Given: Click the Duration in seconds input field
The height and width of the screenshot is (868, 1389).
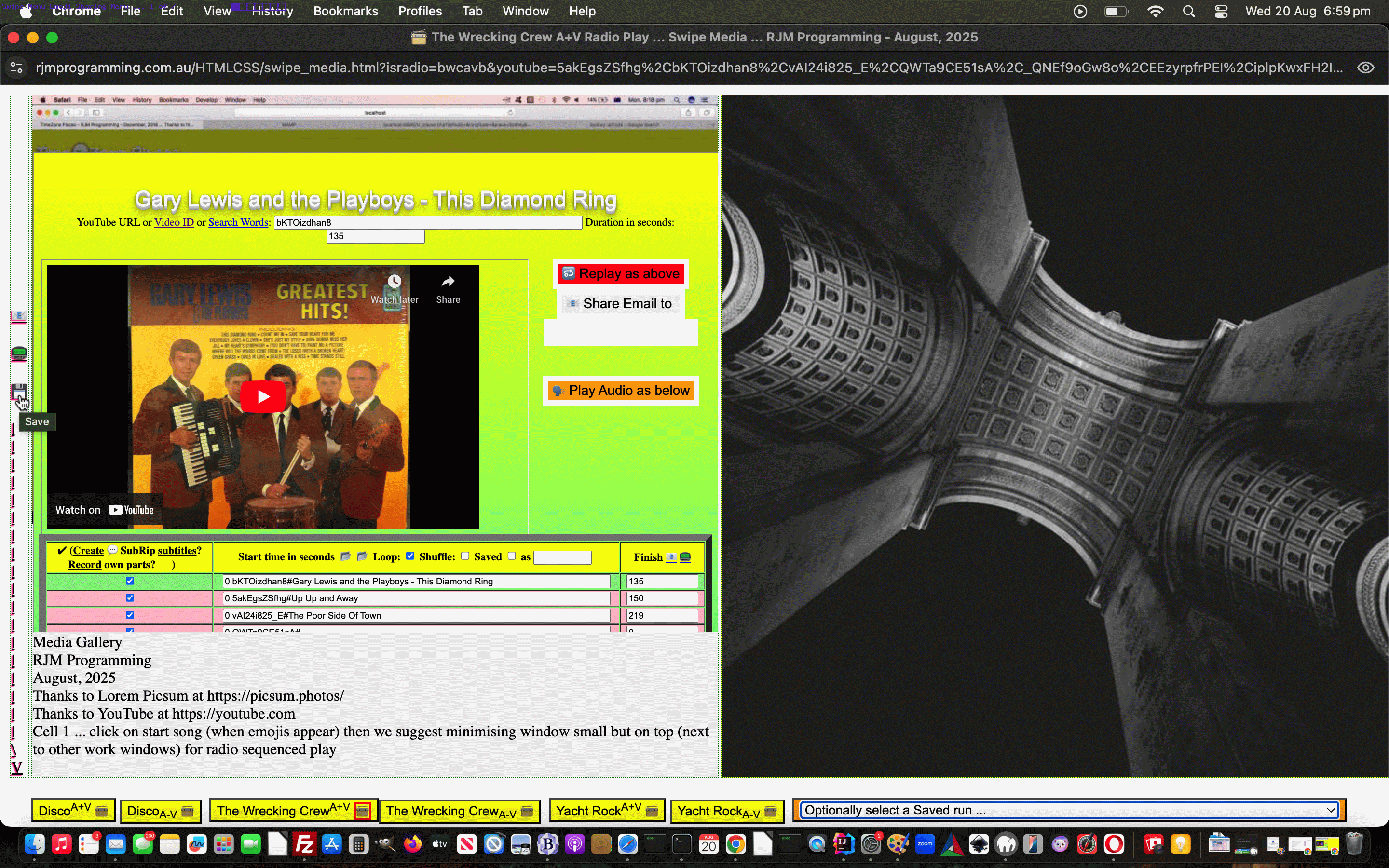Looking at the screenshot, I should pyautogui.click(x=375, y=236).
